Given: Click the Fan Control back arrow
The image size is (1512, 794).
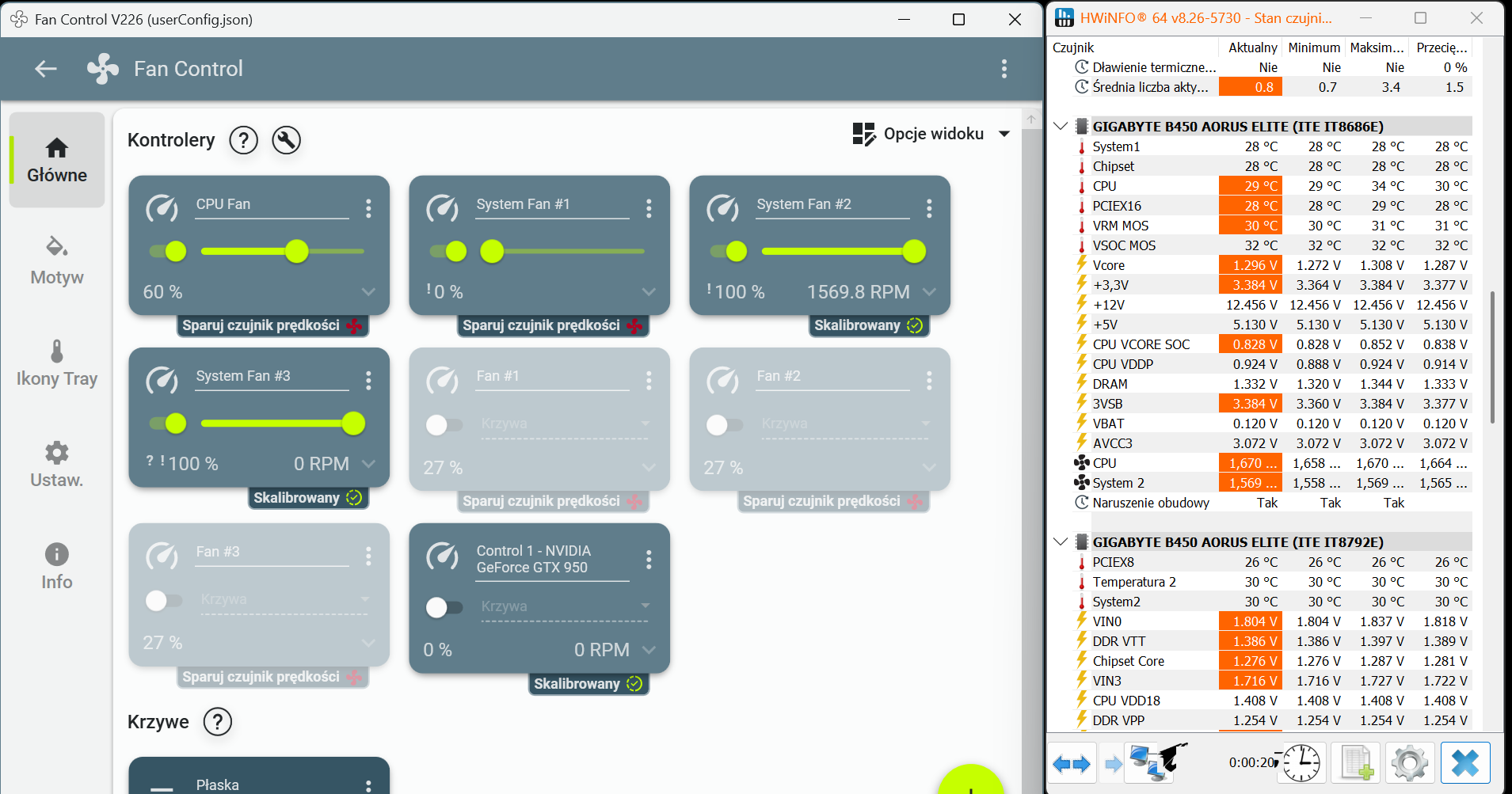Looking at the screenshot, I should point(46,69).
